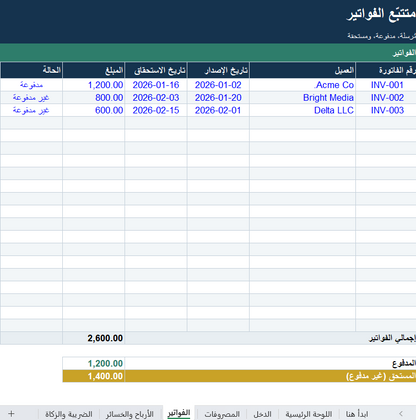This screenshot has width=416, height=420.
Task: Click the Delta LLC client cell
Action: point(303,110)
